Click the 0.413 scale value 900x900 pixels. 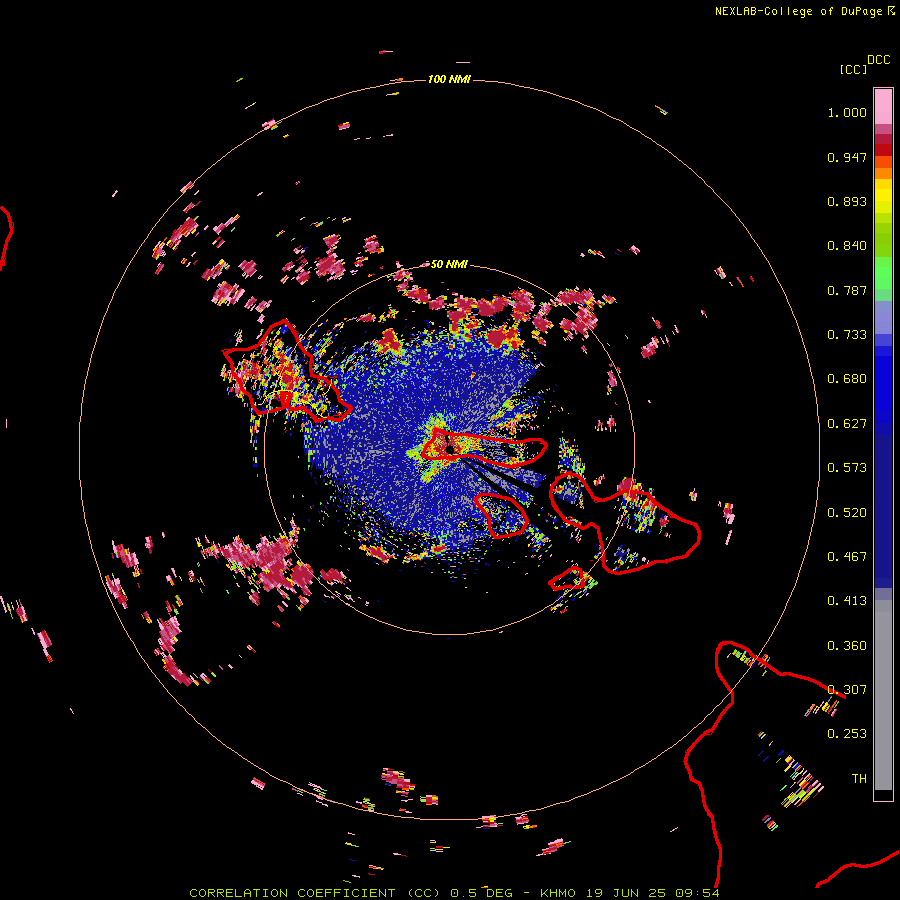847,601
